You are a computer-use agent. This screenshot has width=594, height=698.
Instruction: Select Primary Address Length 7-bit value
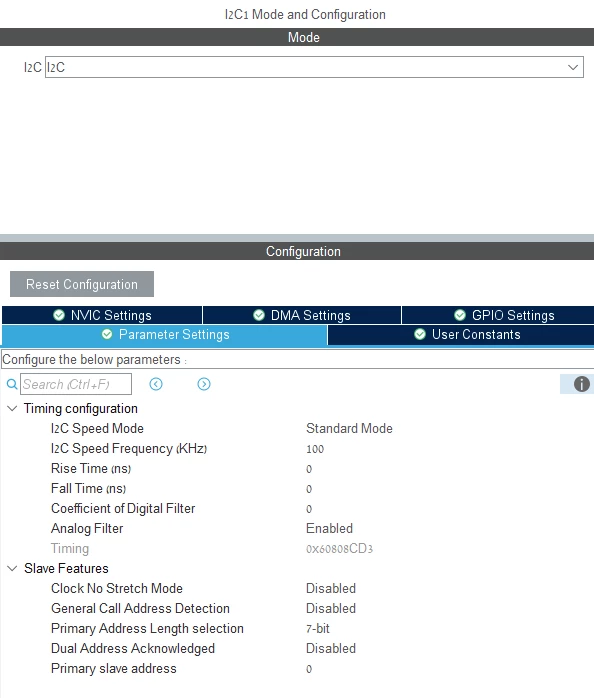click(318, 629)
